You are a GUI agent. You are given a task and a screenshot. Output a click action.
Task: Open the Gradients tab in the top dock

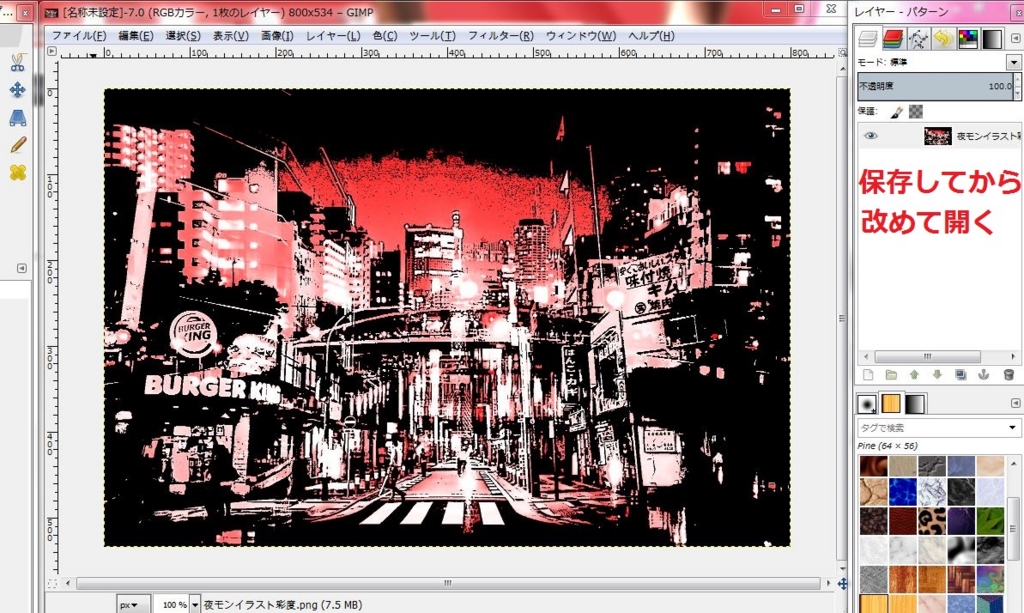(992, 39)
